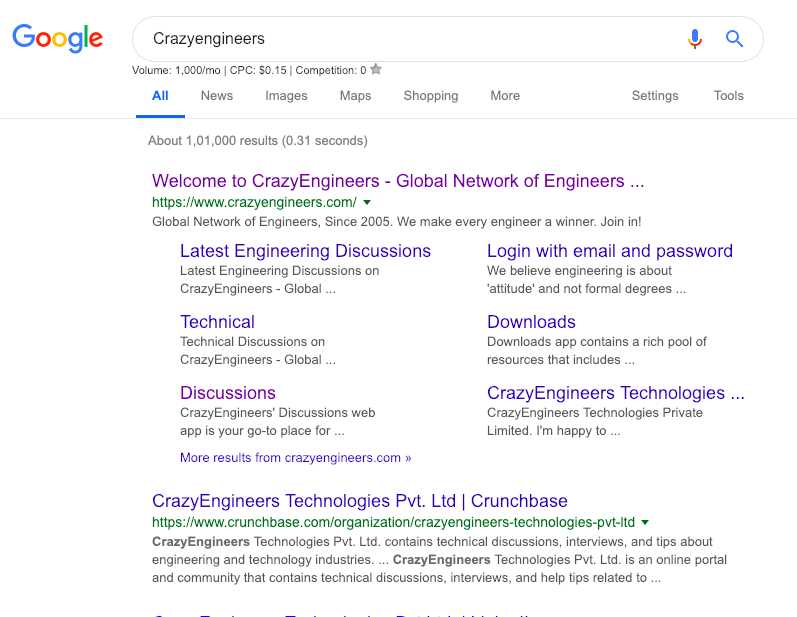This screenshot has width=797, height=617.
Task: Open search Settings
Action: tap(655, 96)
